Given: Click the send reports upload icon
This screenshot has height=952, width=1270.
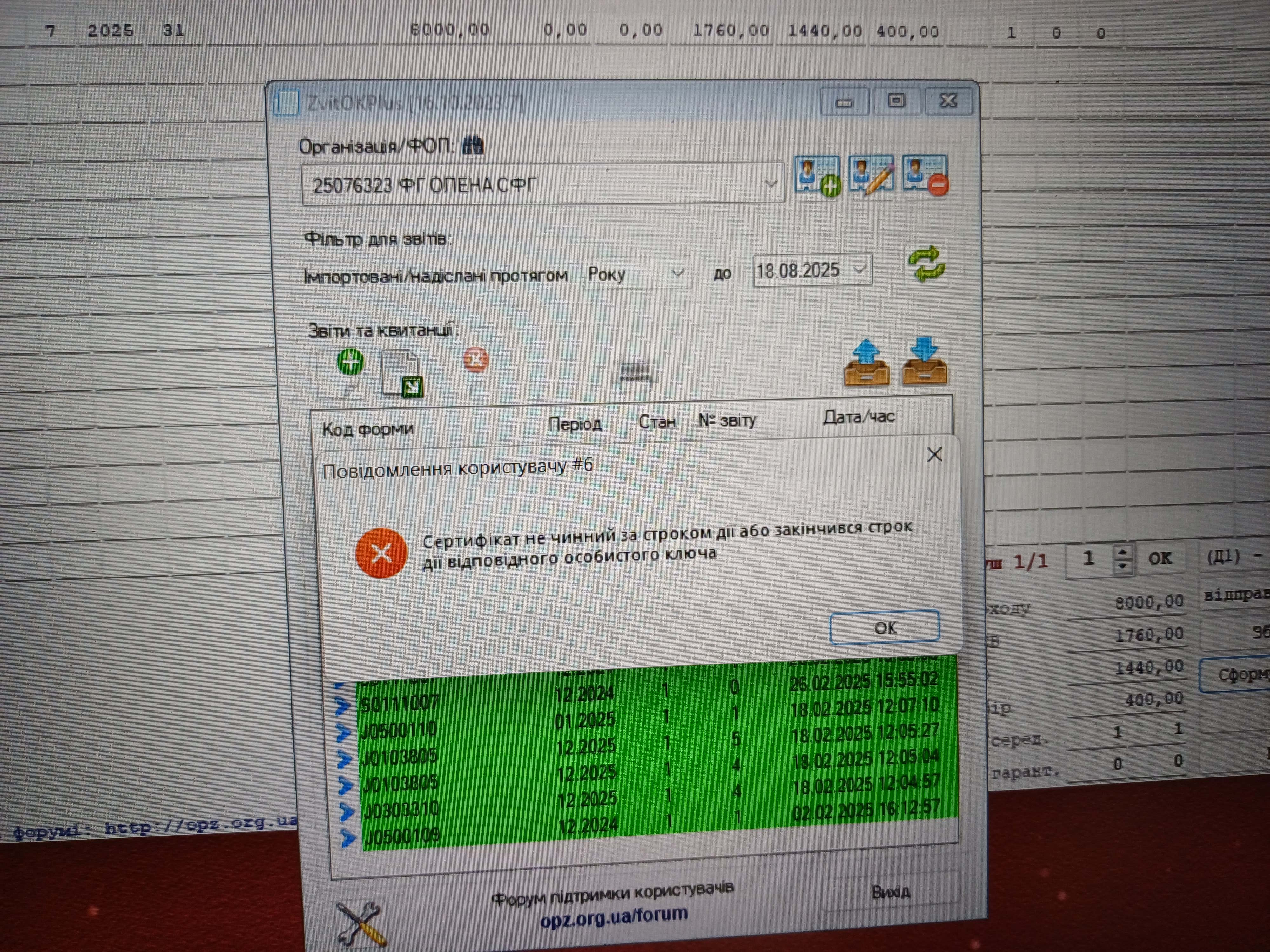Looking at the screenshot, I should point(866,363).
